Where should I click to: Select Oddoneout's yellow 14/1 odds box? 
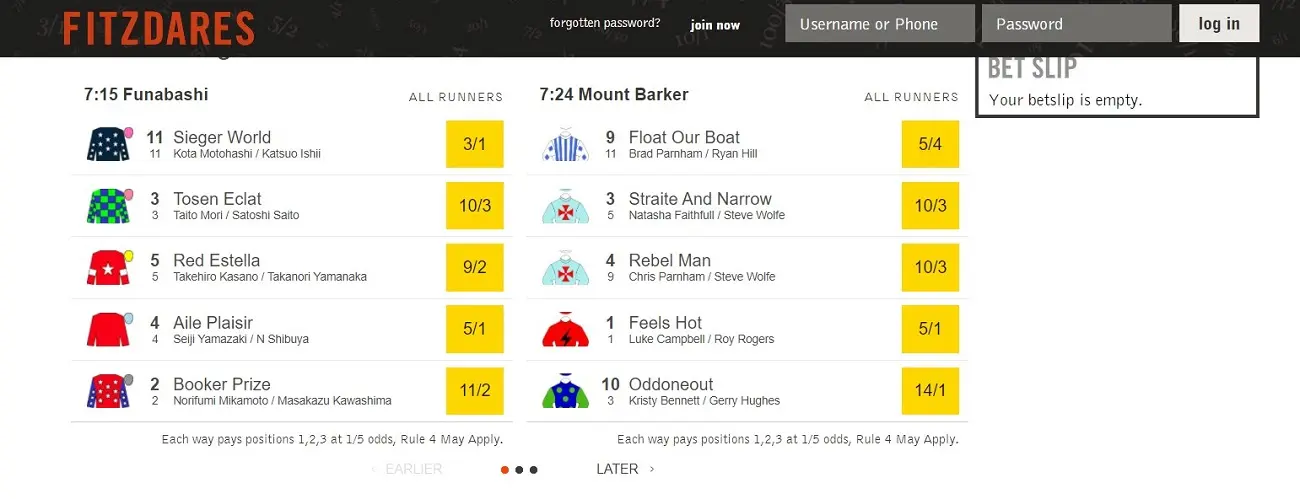(x=930, y=390)
